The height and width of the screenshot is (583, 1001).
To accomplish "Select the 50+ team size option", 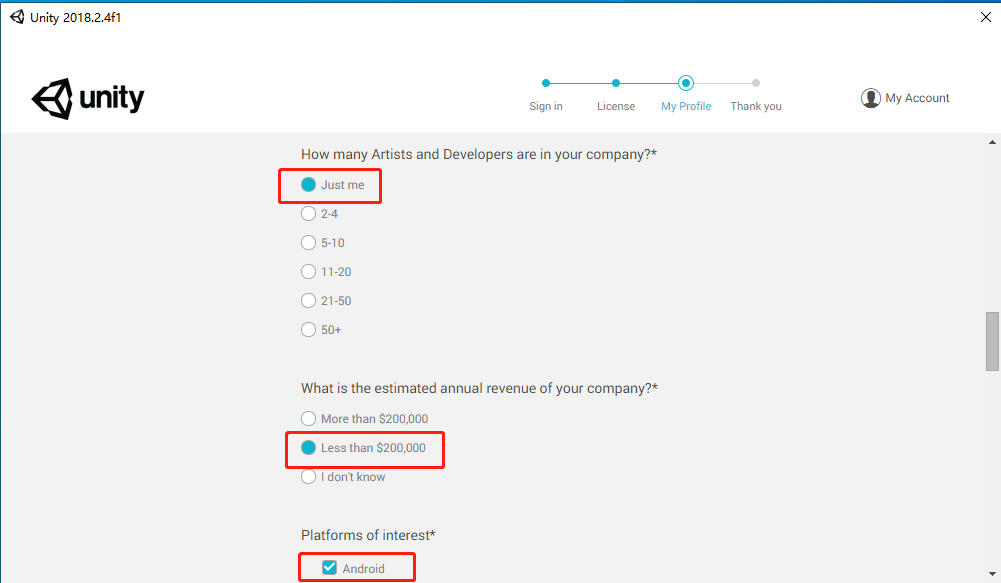I will (x=308, y=329).
